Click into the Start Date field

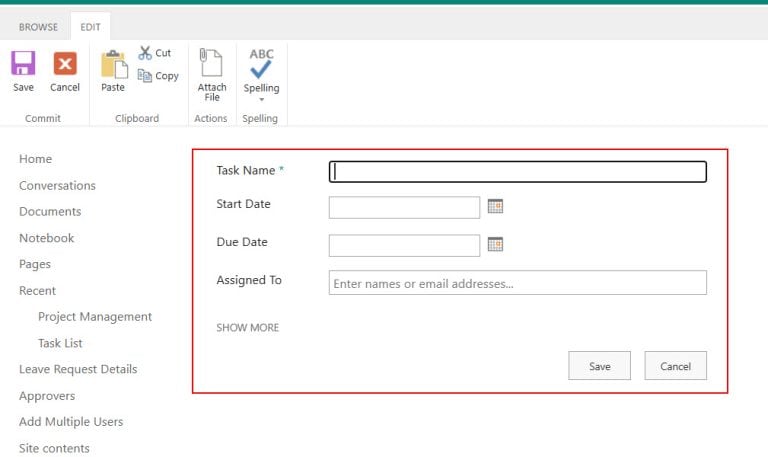[404, 207]
